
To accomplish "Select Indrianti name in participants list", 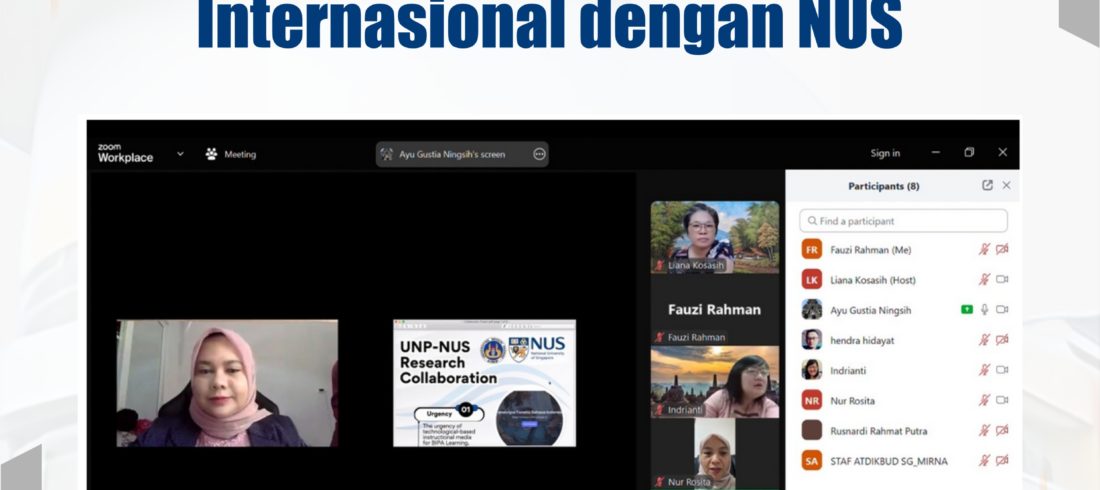I will pos(848,371).
